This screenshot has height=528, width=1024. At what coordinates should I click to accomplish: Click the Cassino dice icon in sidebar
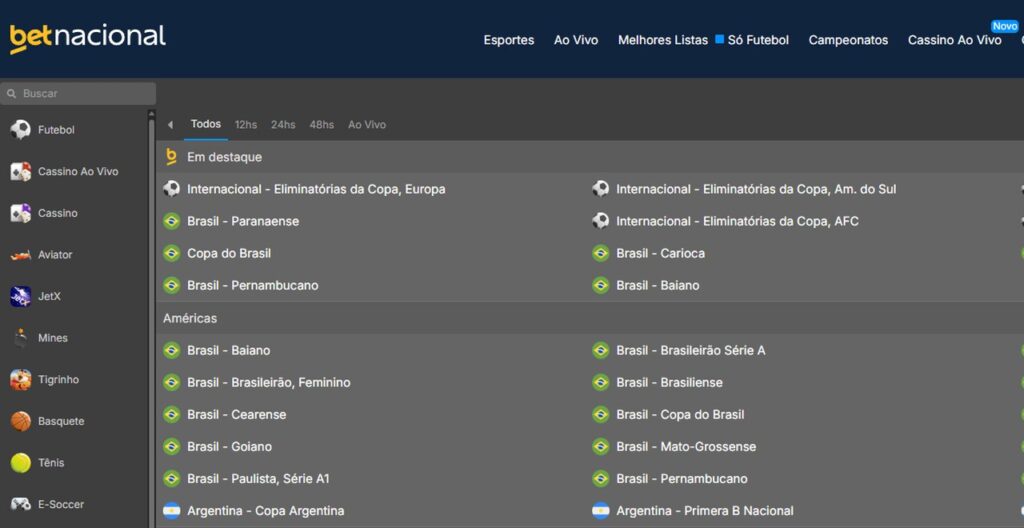21,213
